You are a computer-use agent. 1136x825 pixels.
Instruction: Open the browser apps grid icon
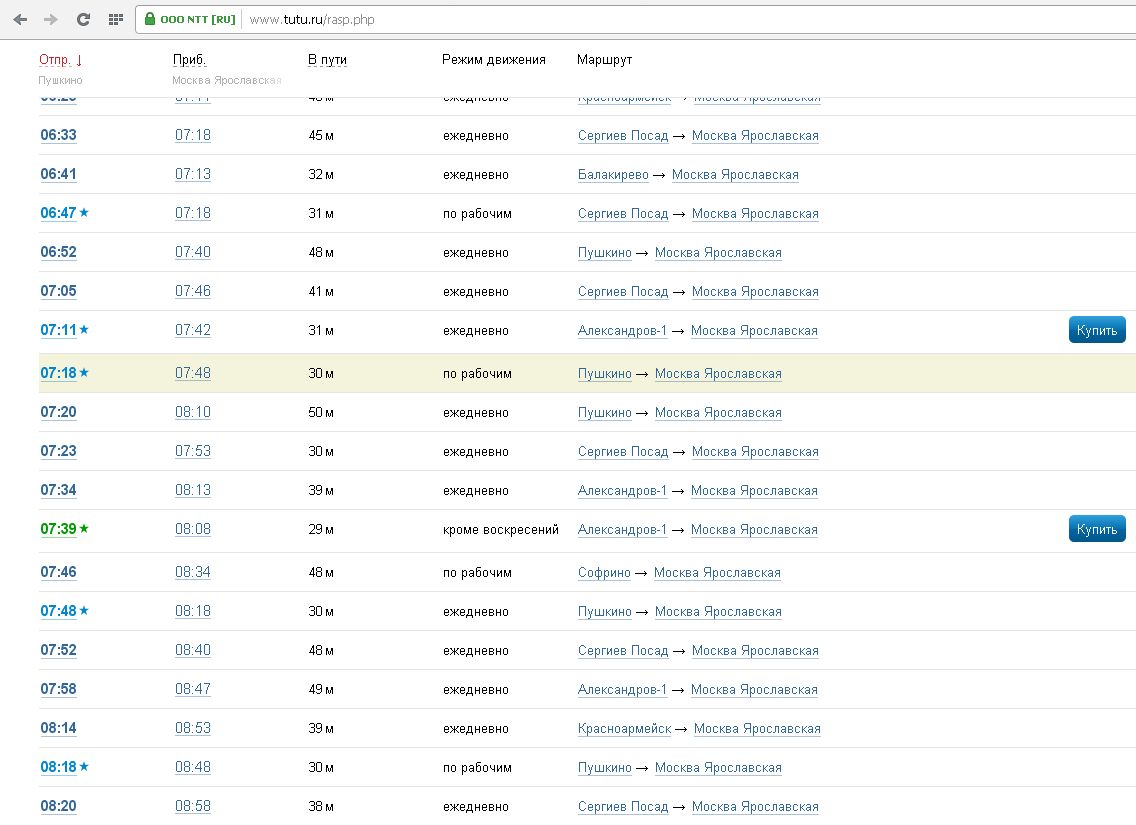(x=115, y=20)
